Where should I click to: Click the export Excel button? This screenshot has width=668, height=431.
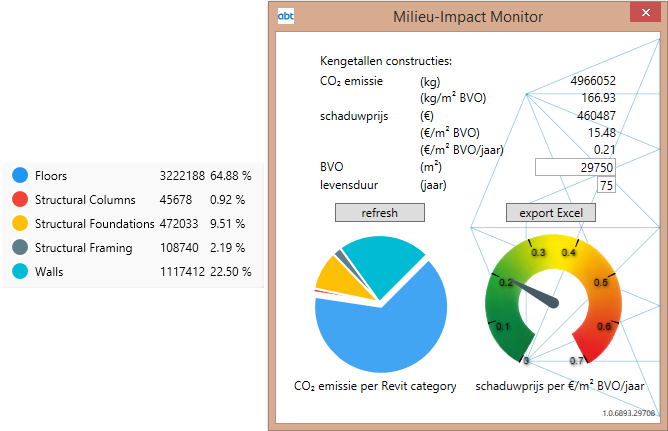pyautogui.click(x=550, y=213)
